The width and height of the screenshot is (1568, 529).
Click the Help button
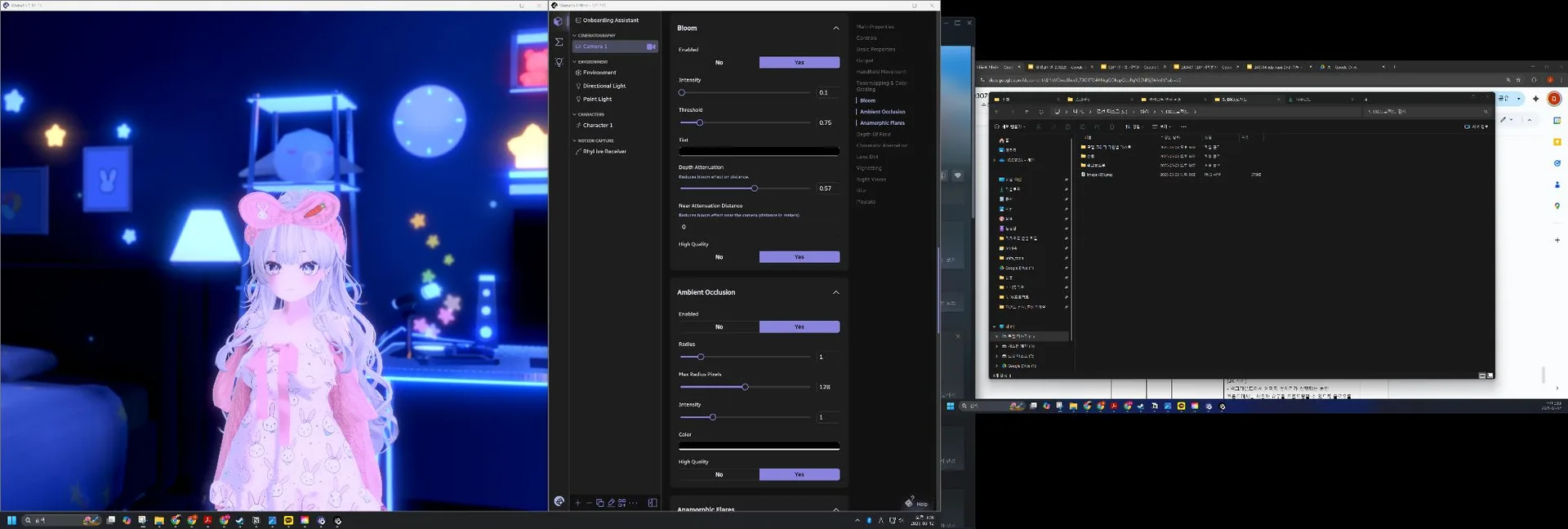(x=916, y=503)
